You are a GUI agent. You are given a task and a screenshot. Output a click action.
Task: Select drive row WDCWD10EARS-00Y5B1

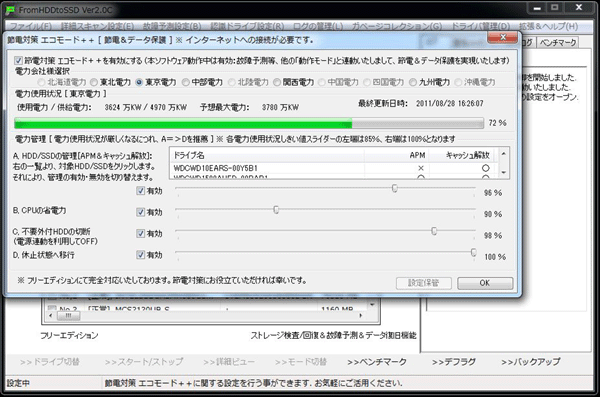[x=334, y=168]
